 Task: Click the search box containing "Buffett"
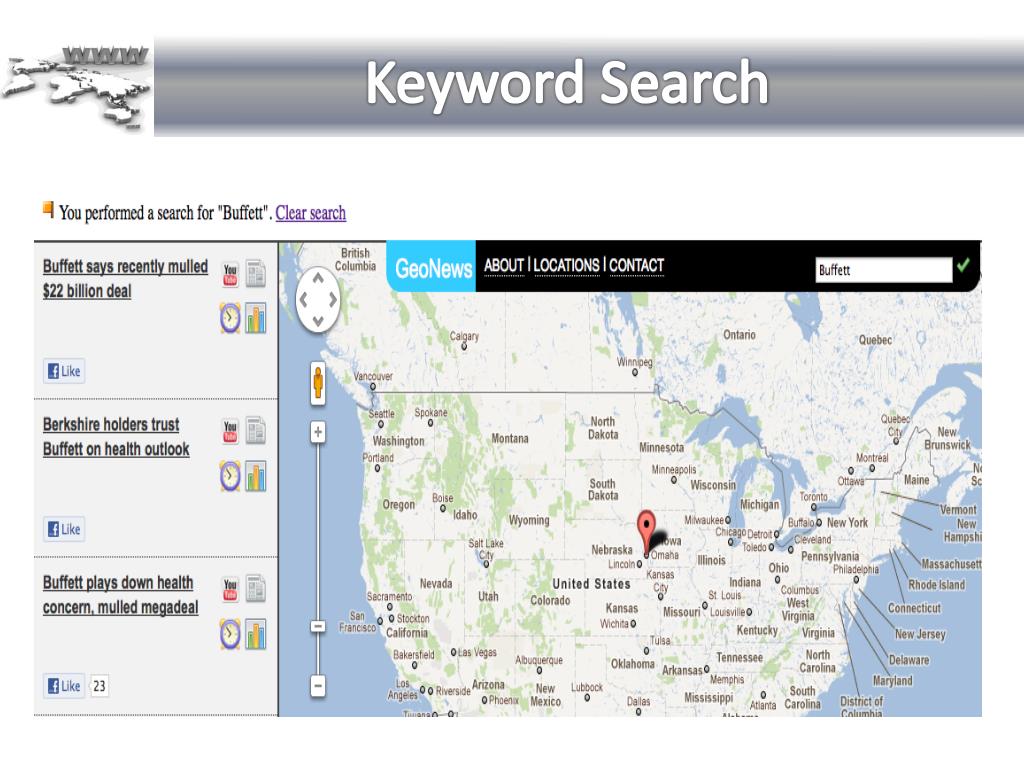coord(884,270)
